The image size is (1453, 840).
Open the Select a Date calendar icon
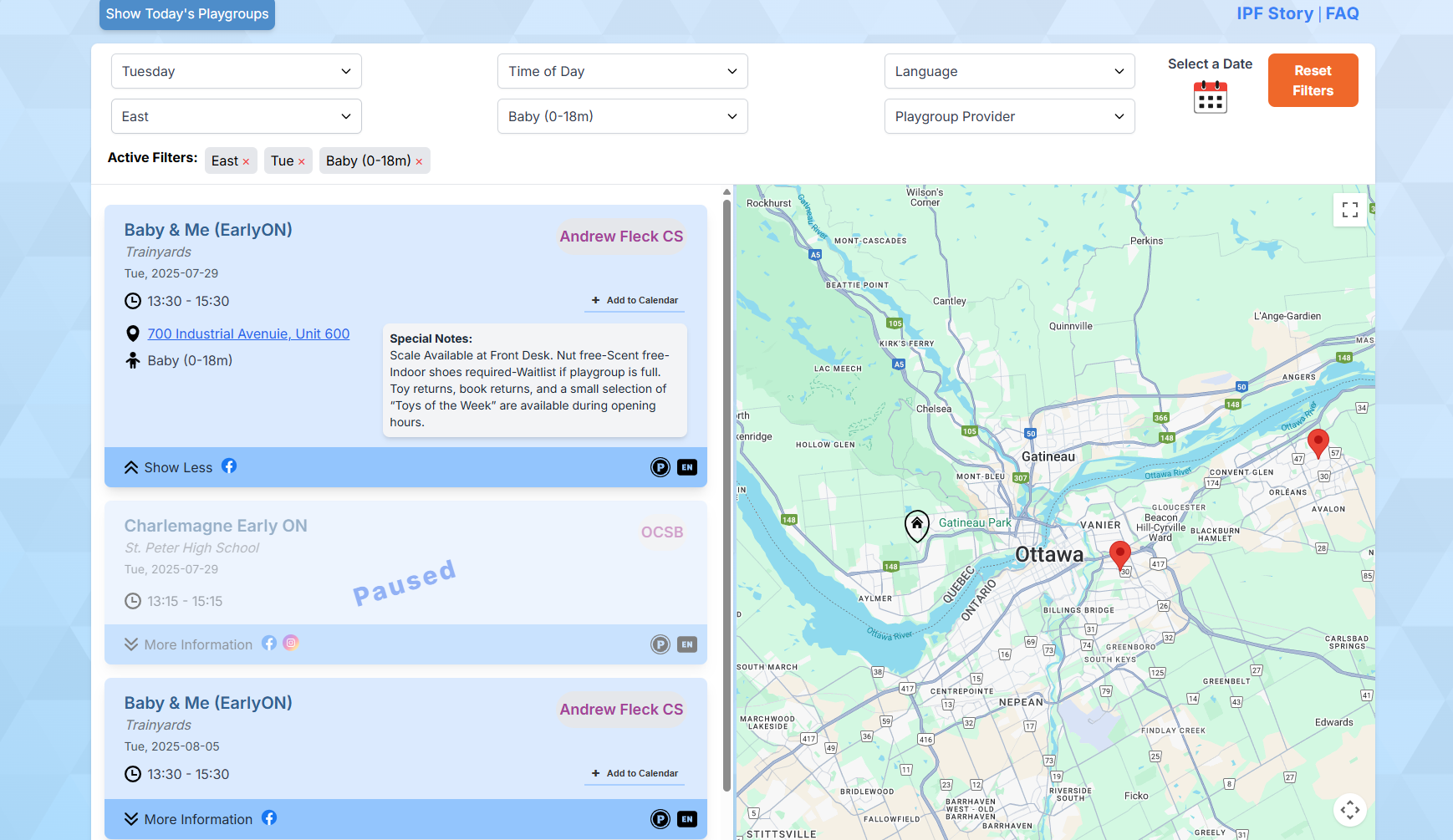(1210, 97)
